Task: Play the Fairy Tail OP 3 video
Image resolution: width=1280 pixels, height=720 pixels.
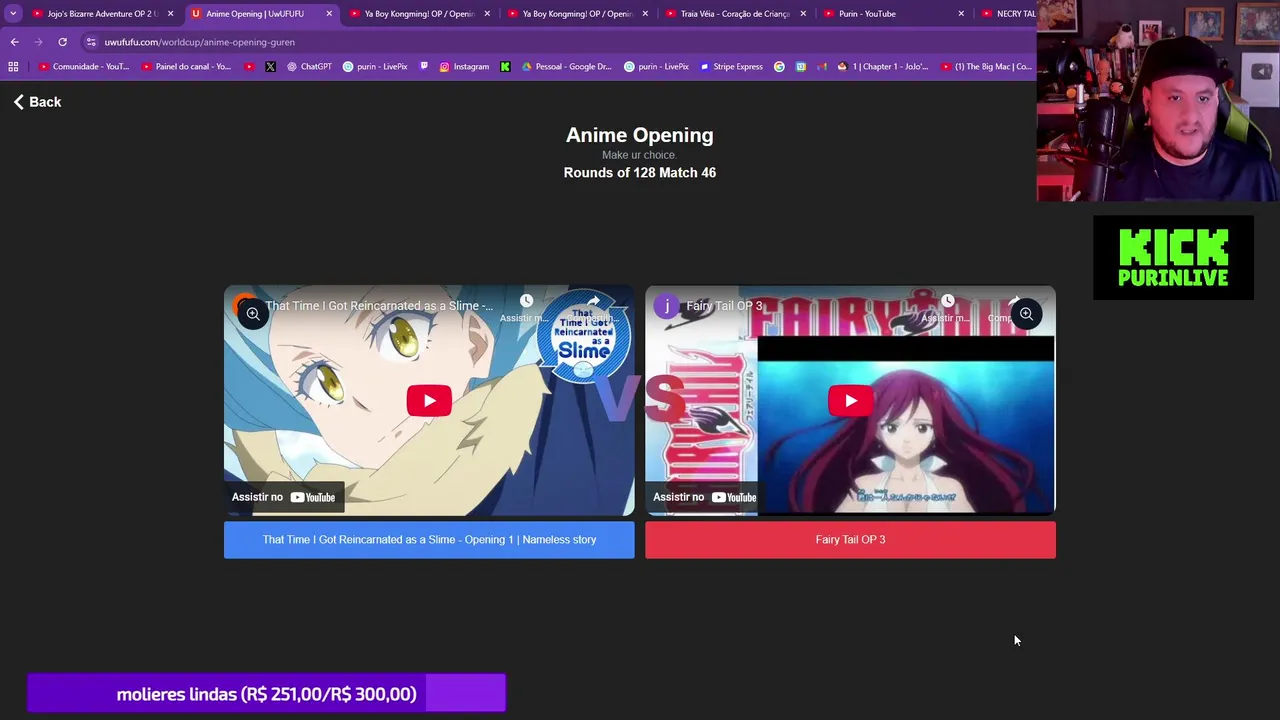Action: (x=850, y=401)
